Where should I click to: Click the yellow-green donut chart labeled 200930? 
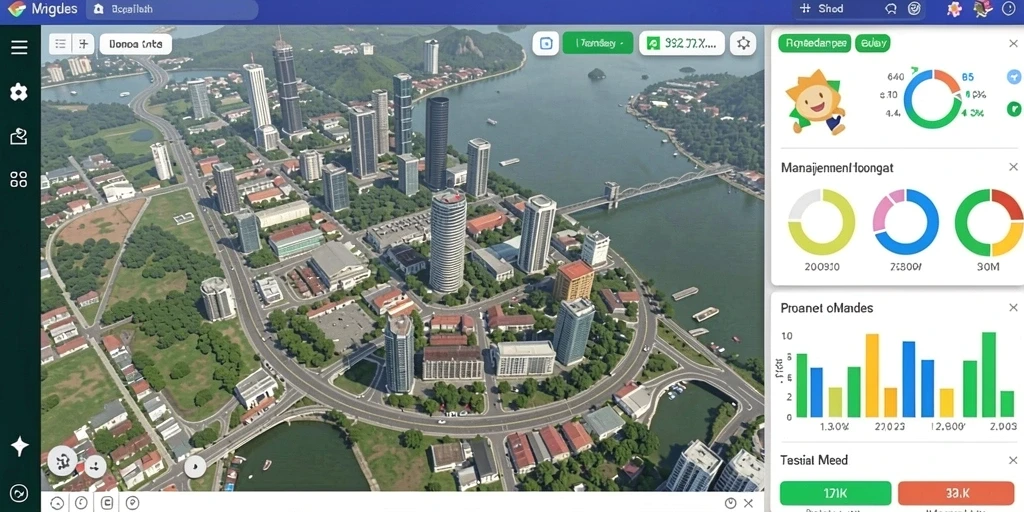(822, 222)
